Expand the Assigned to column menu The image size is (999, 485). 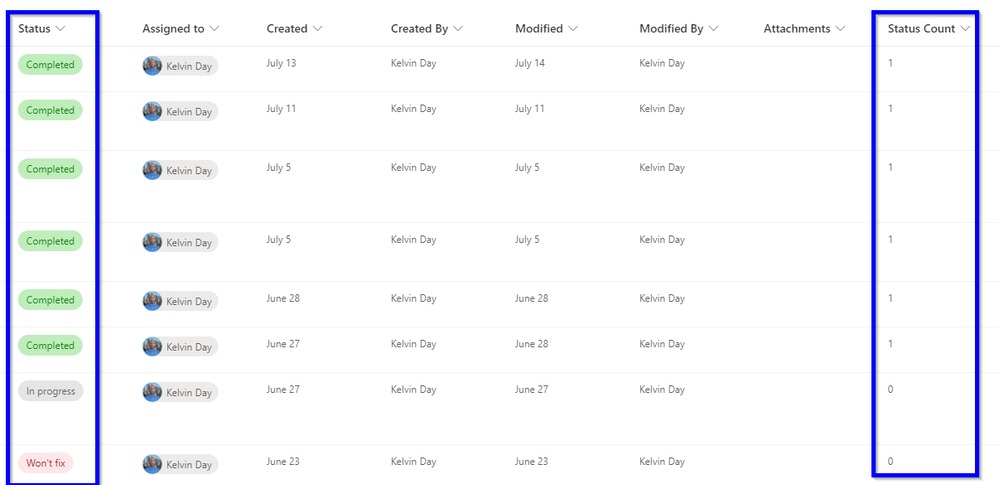point(215,29)
